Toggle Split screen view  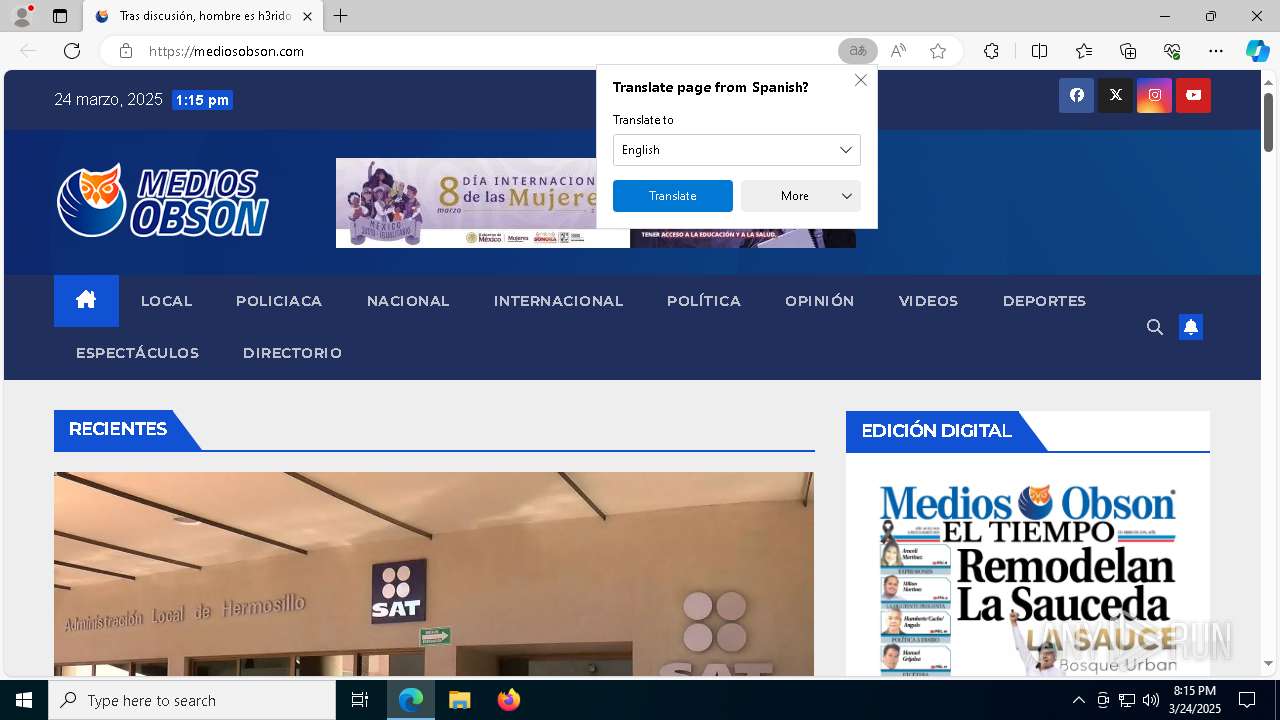[1039, 51]
